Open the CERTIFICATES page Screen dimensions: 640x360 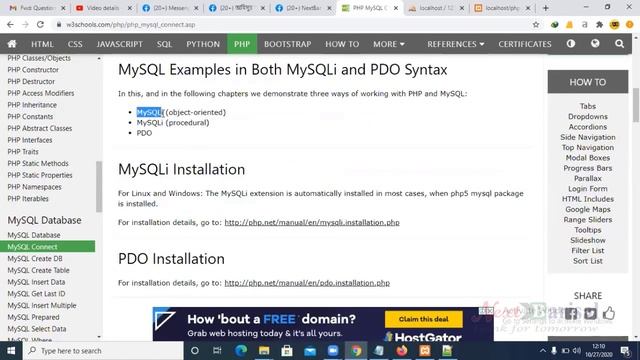524,44
